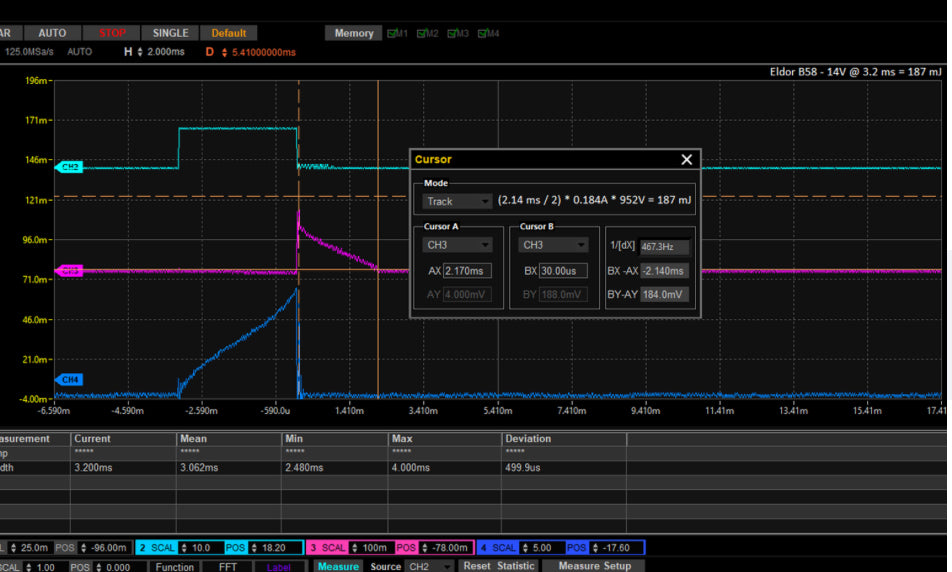Click the CH3 magenta channel marker
952x572 pixels.
[x=69, y=271]
